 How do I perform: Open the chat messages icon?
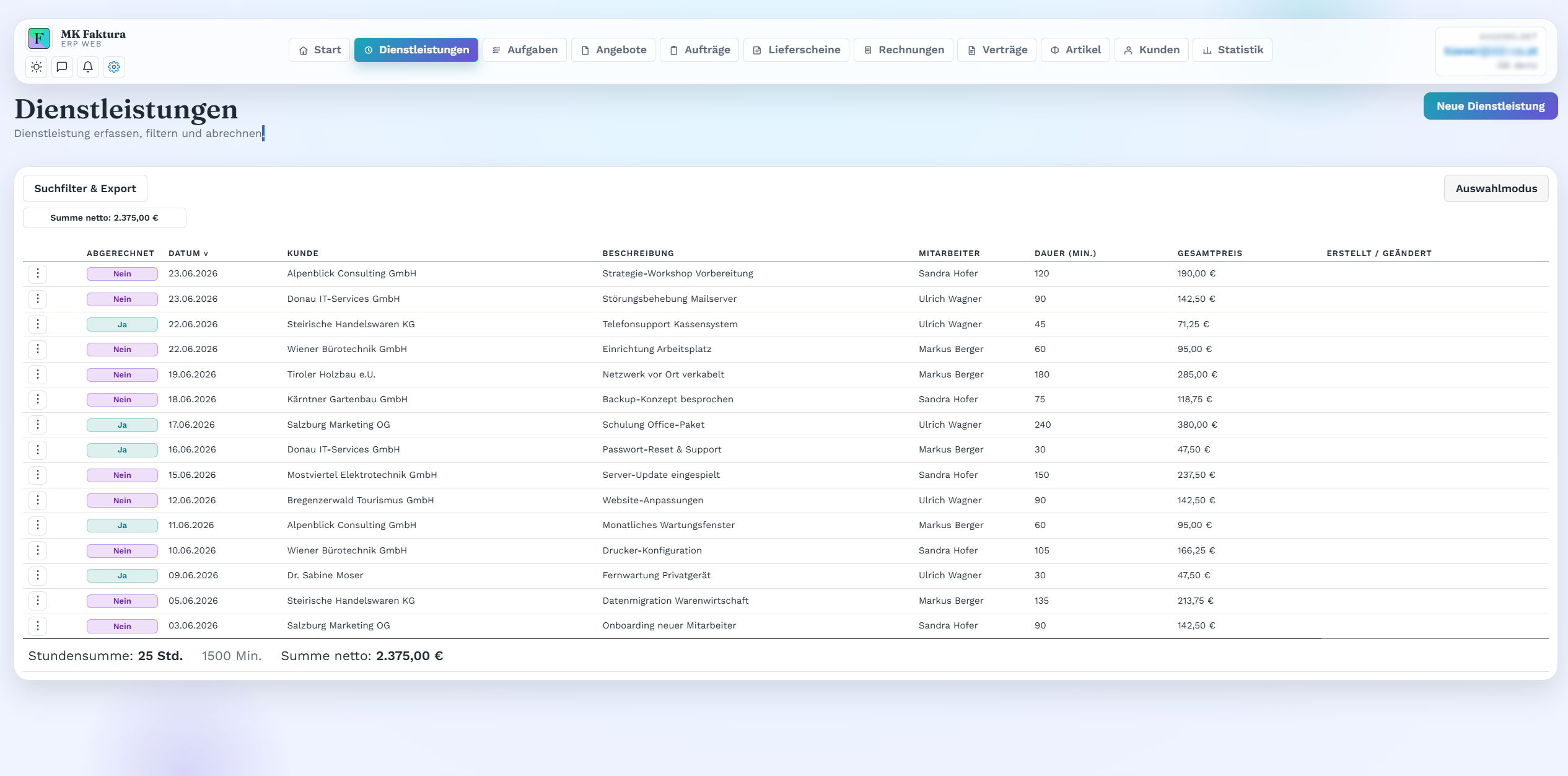pyautogui.click(x=62, y=67)
